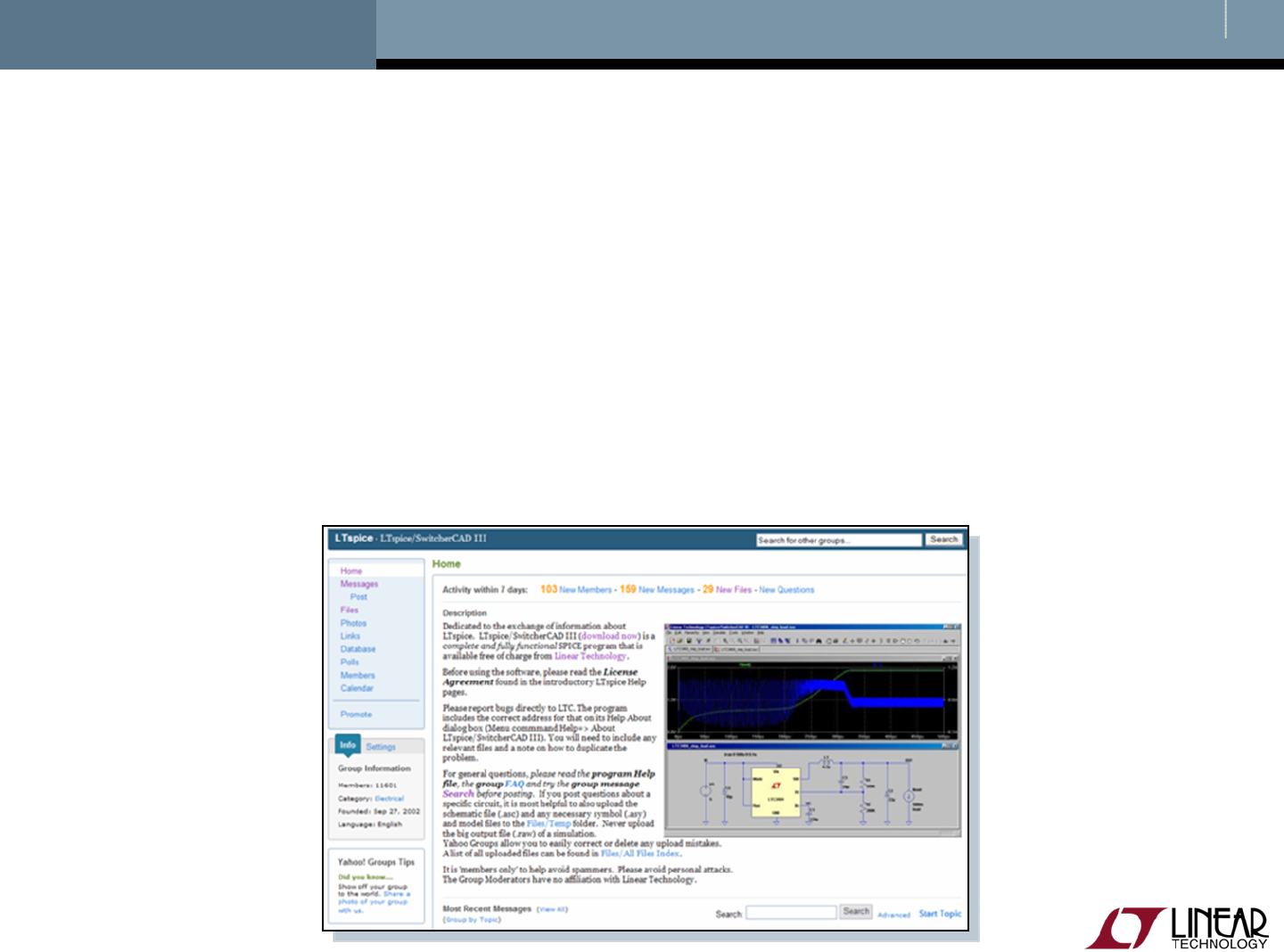View the group Calendar from the sidebar
Screen dimensions: 1284x952
click(357, 688)
